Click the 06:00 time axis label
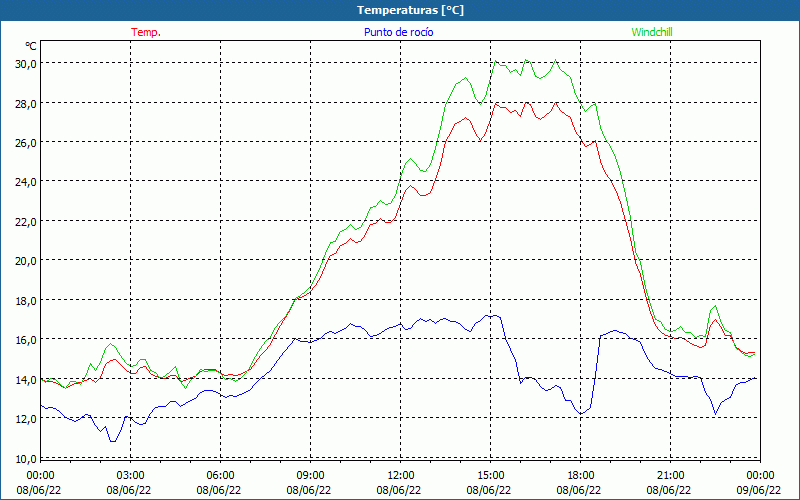Screen dimensions: 800x500 [x=220, y=476]
